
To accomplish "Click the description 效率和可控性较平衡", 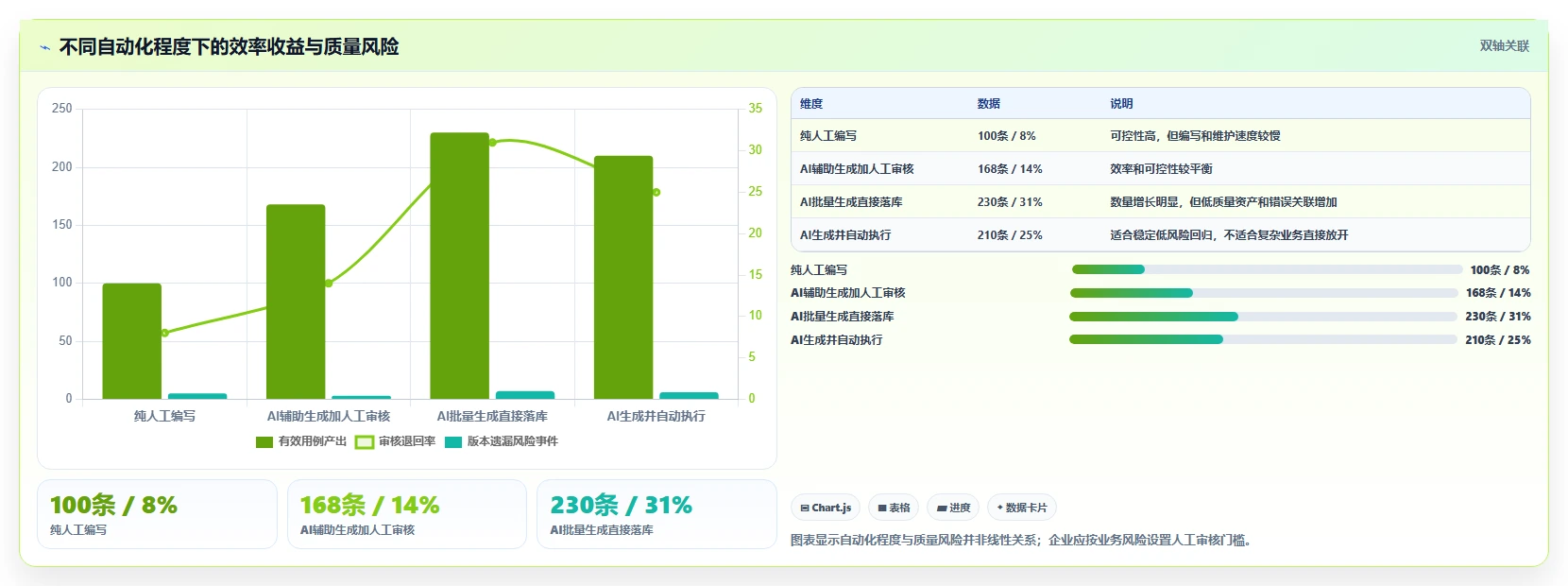I will click(x=1161, y=169).
